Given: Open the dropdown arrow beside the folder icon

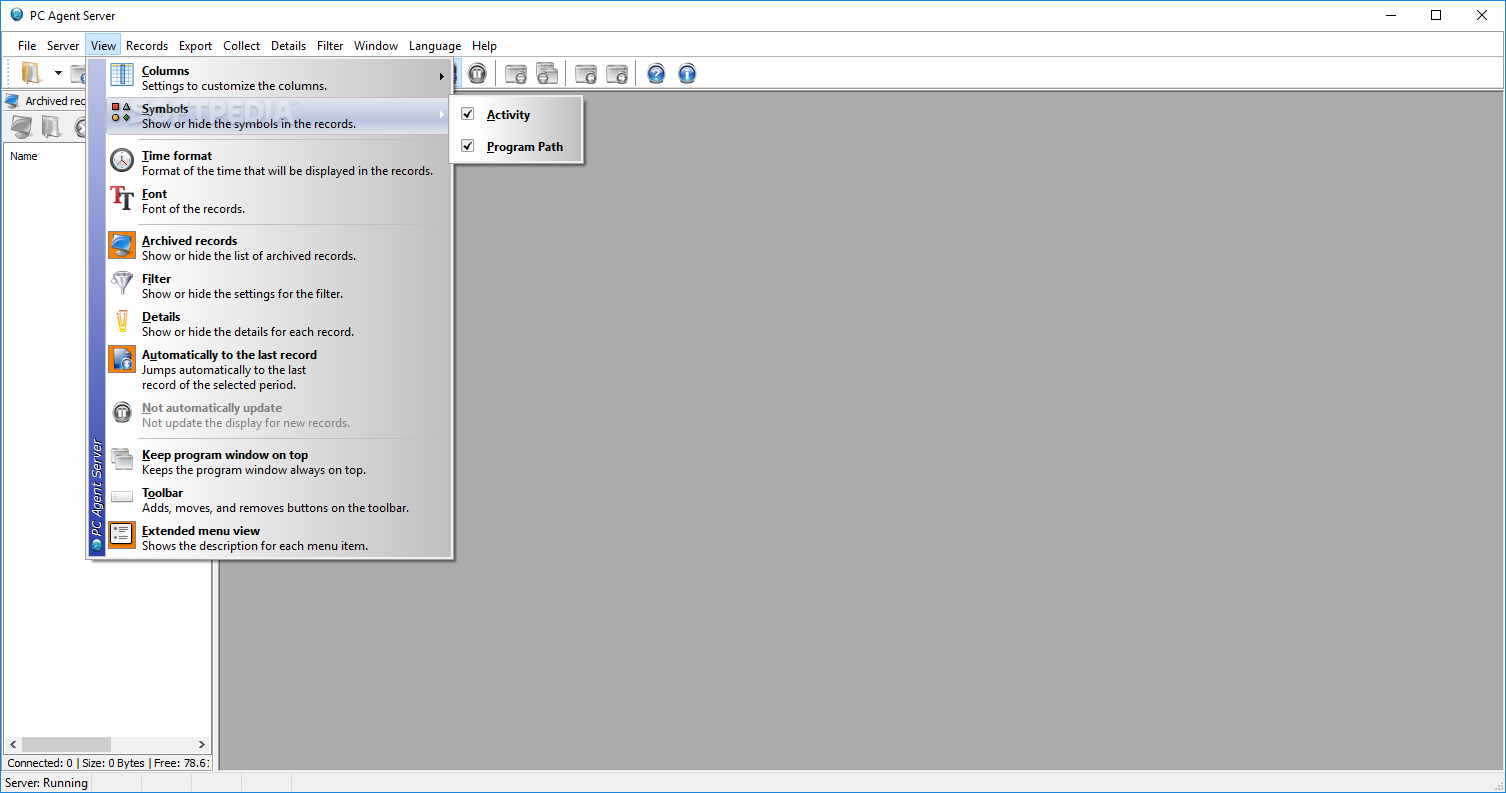Looking at the screenshot, I should coord(58,73).
